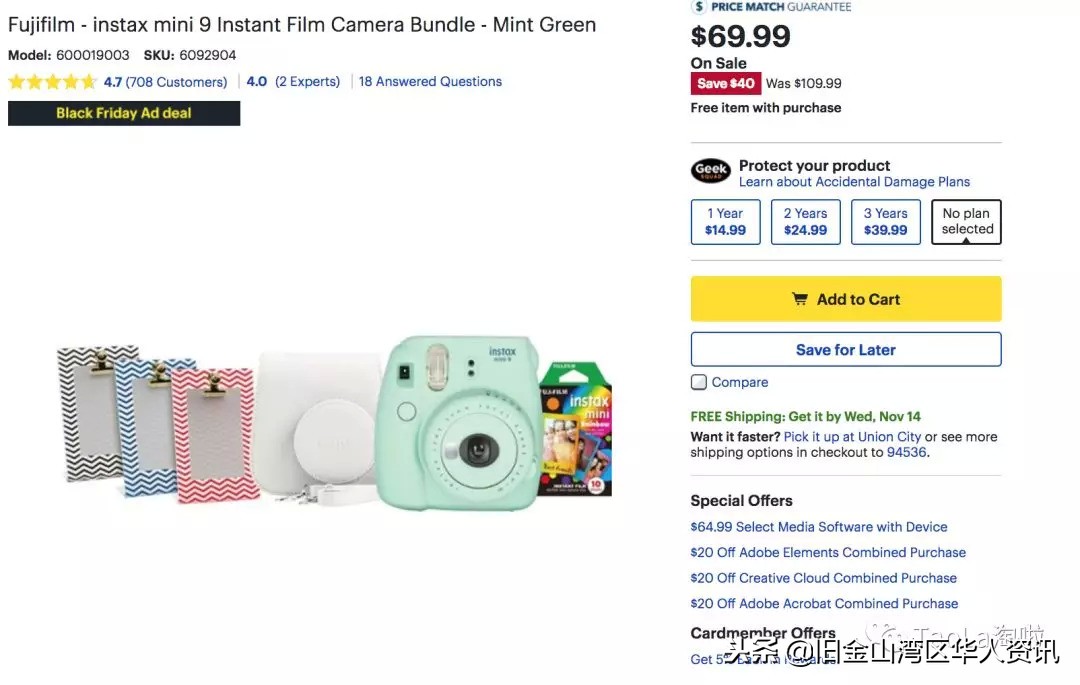Choose the 2 Years $24.99 plan

[805, 222]
